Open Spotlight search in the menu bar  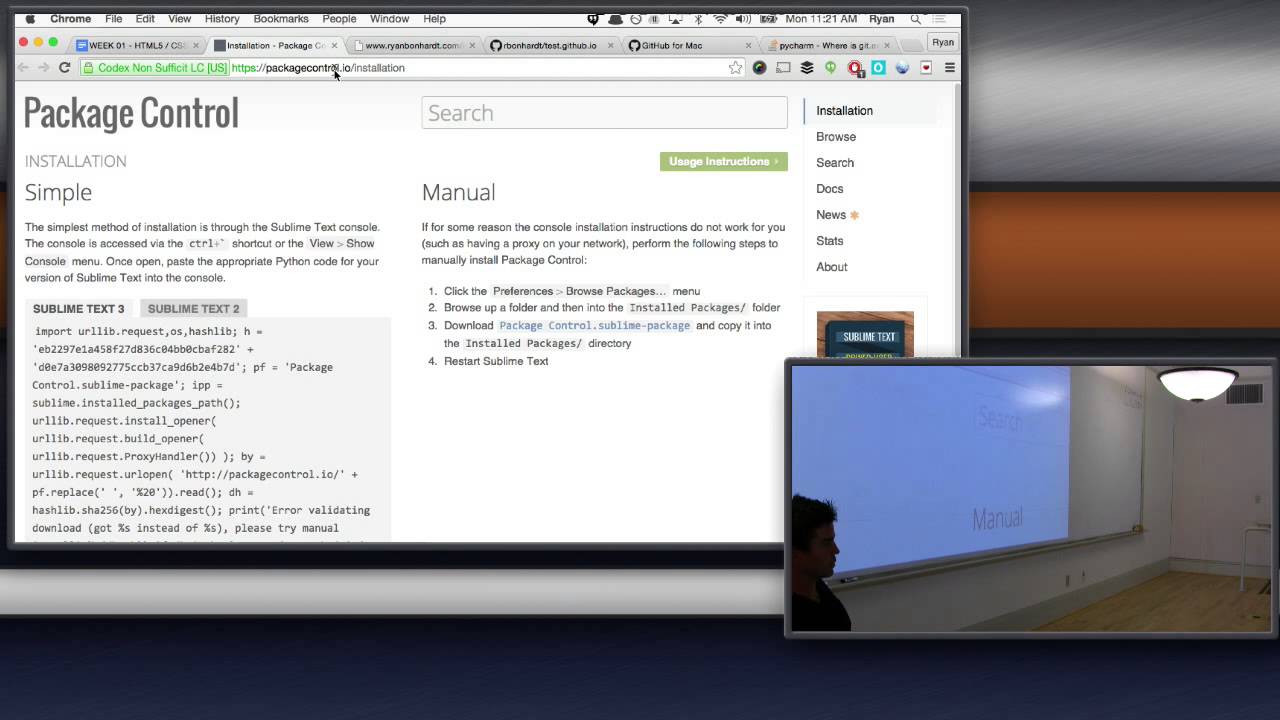click(915, 19)
